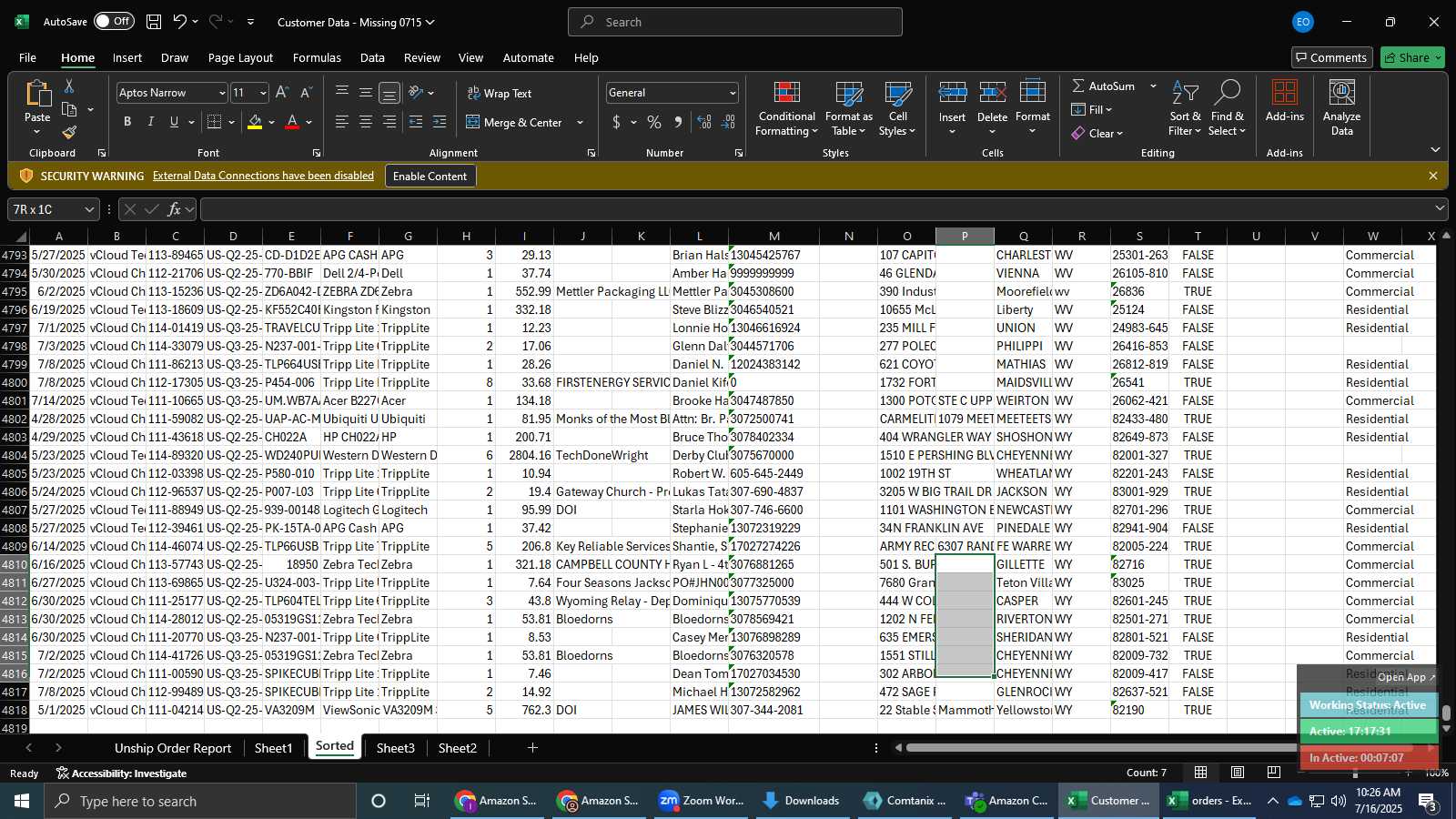Click the Format Painter brush icon

pos(69,133)
